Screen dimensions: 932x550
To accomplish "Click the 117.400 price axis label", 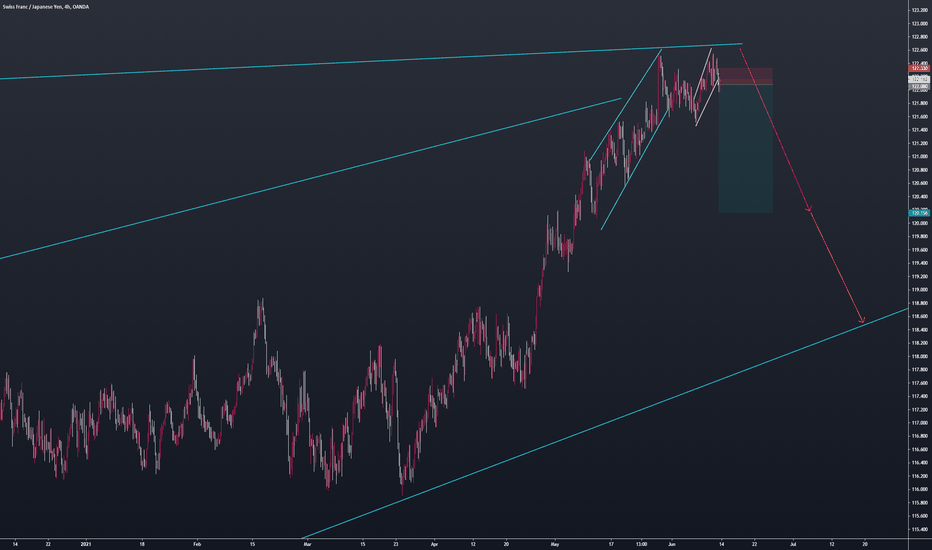I will point(920,396).
